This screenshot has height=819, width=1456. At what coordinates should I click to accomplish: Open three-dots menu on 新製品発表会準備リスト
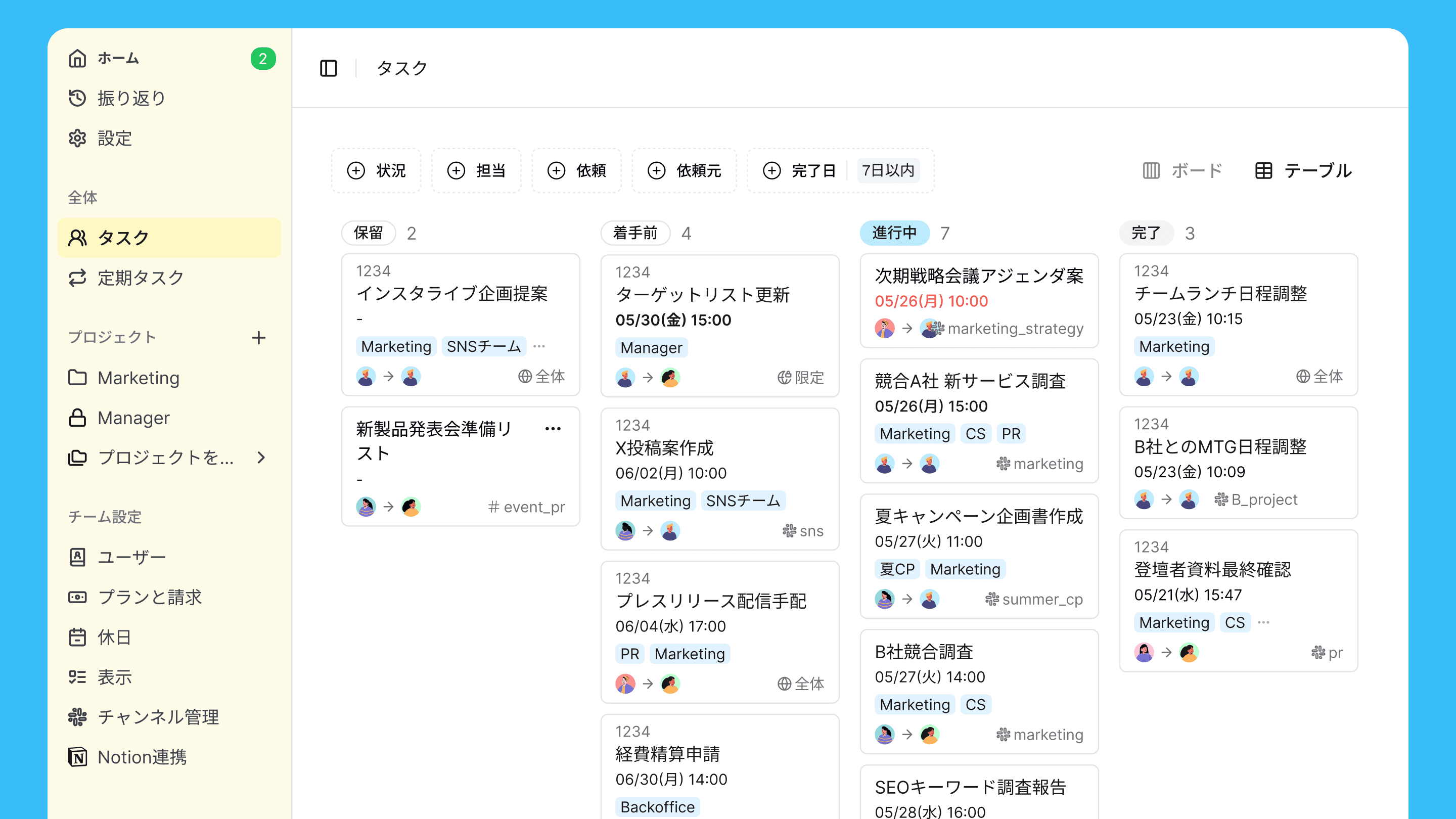(553, 429)
